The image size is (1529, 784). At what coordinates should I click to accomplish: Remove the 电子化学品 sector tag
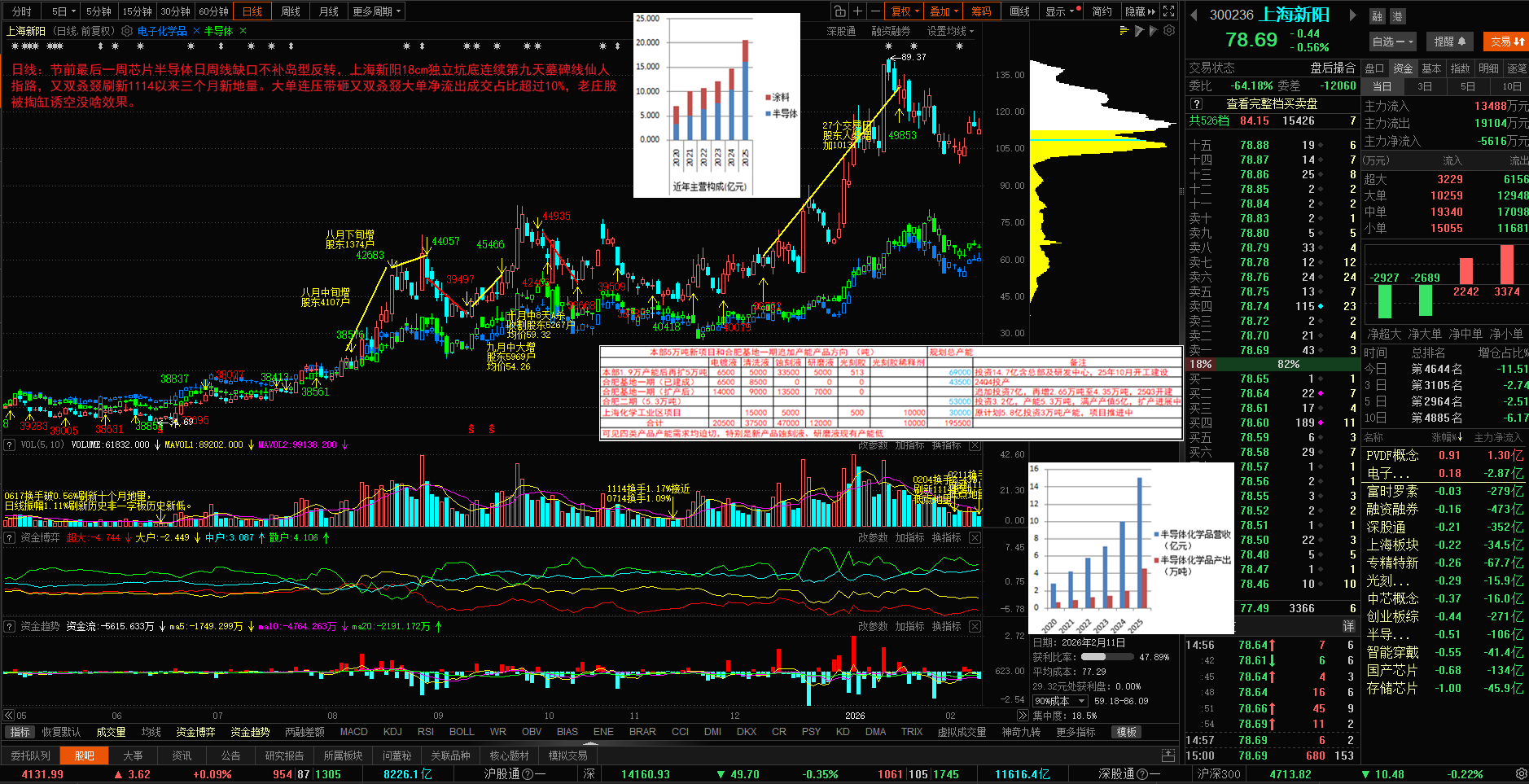point(196,31)
